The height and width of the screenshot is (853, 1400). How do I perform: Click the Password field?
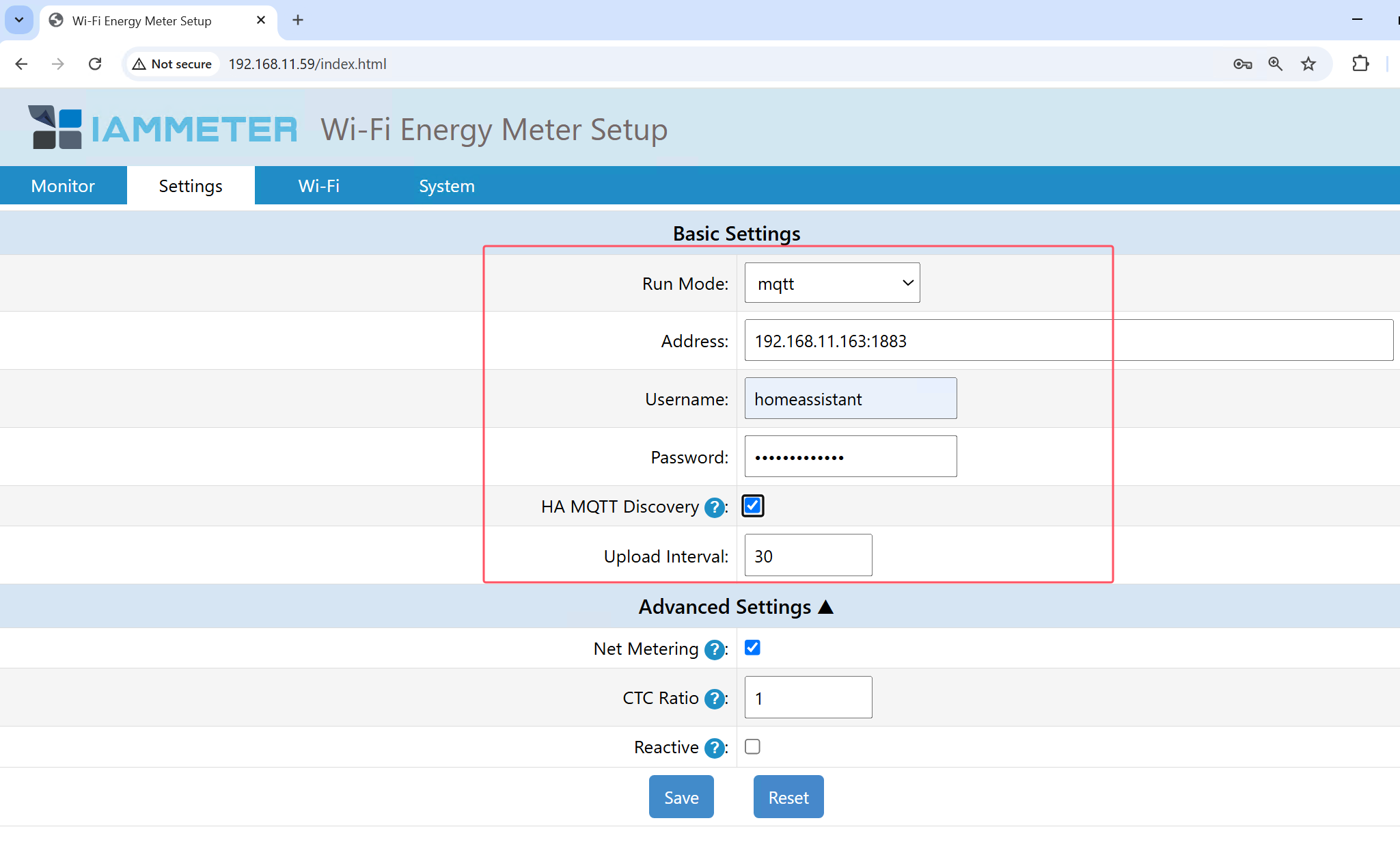[x=851, y=457]
